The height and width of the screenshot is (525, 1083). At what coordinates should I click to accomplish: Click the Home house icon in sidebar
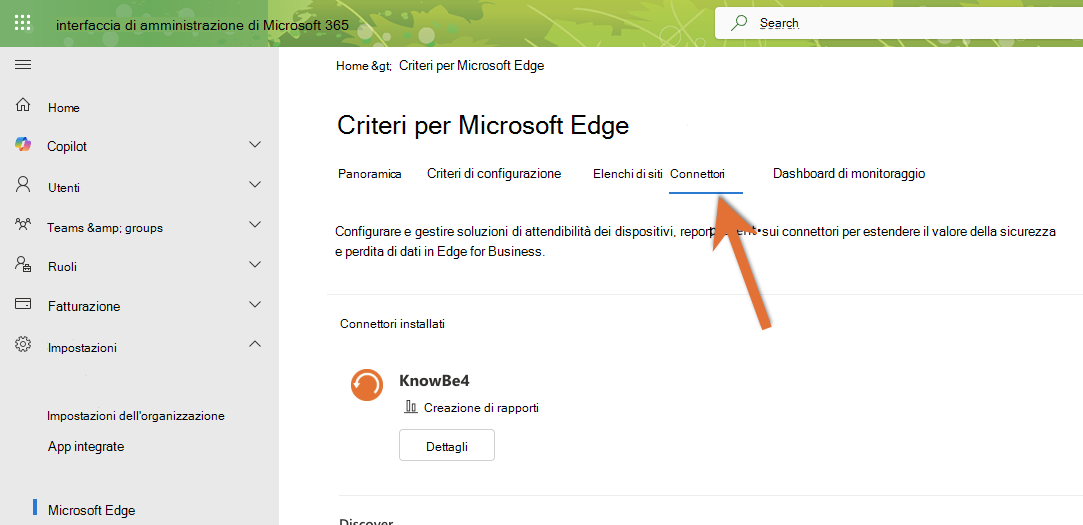pos(23,106)
